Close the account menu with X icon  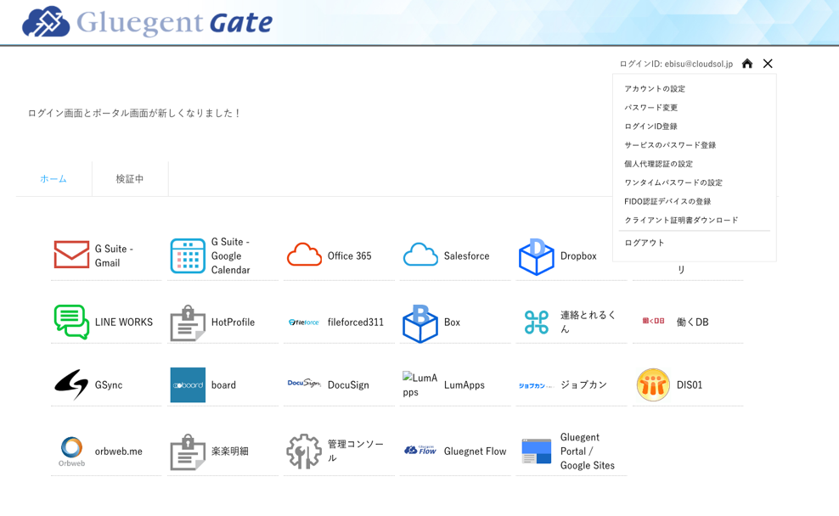point(768,63)
